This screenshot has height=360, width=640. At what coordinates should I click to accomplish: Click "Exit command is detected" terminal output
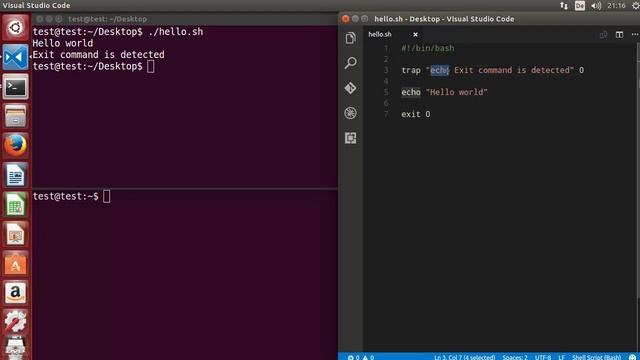98,55
